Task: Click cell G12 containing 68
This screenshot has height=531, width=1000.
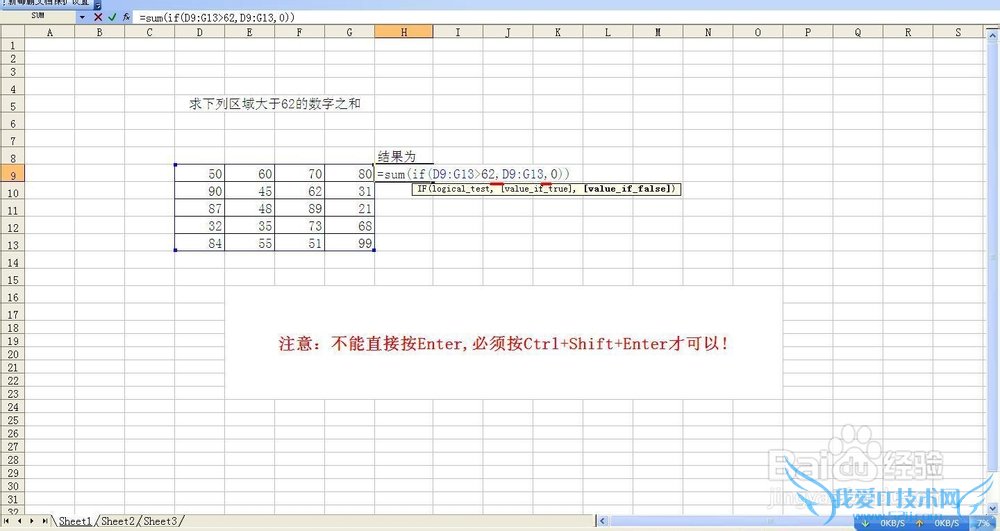Action: click(349, 226)
